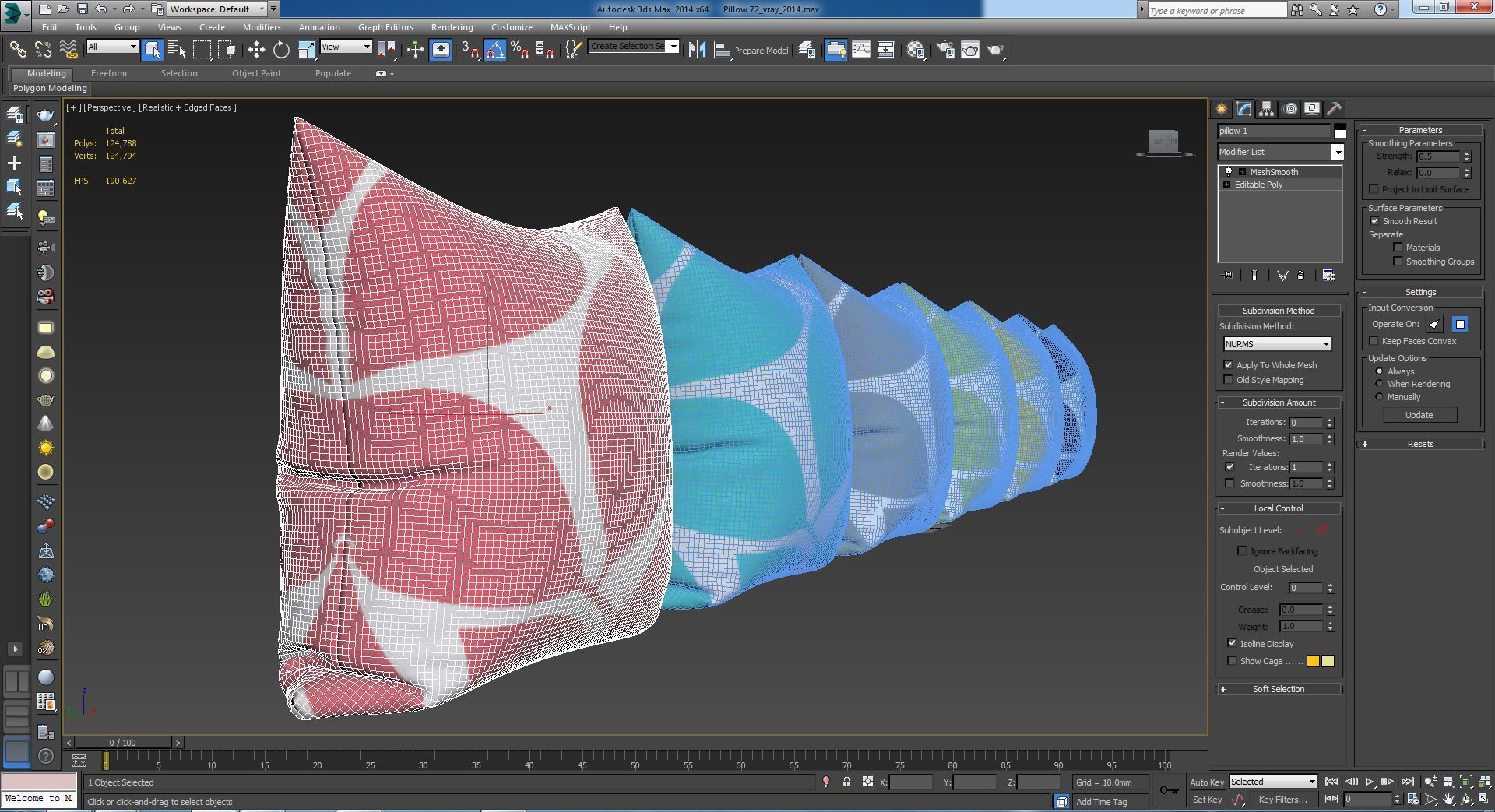Expand the Editable Poly stack entry
This screenshot has height=812, width=1495.
[x=1227, y=185]
